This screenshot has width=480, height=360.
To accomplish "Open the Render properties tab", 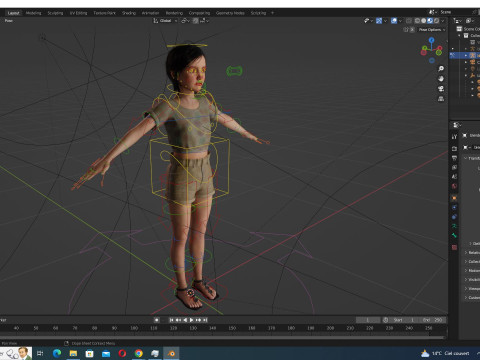I will 454,149.
